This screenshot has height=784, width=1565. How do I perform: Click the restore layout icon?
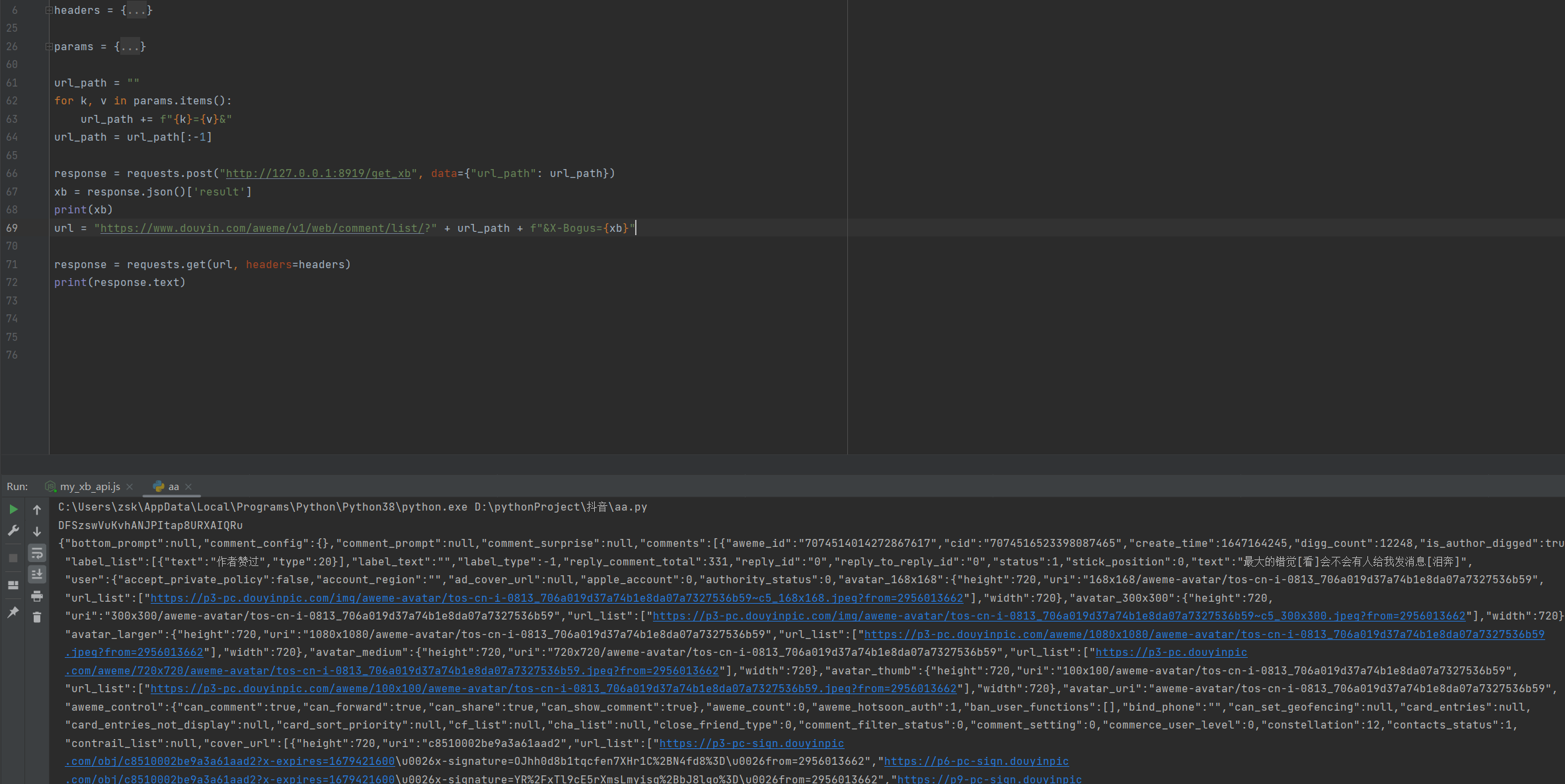click(x=13, y=585)
